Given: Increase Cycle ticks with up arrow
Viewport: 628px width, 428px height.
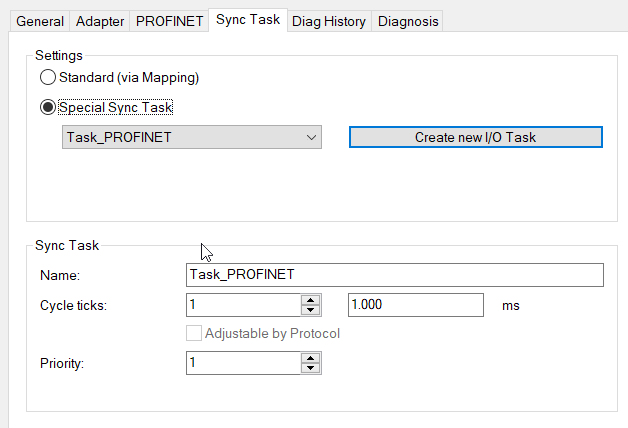Looking at the screenshot, I should click(311, 299).
